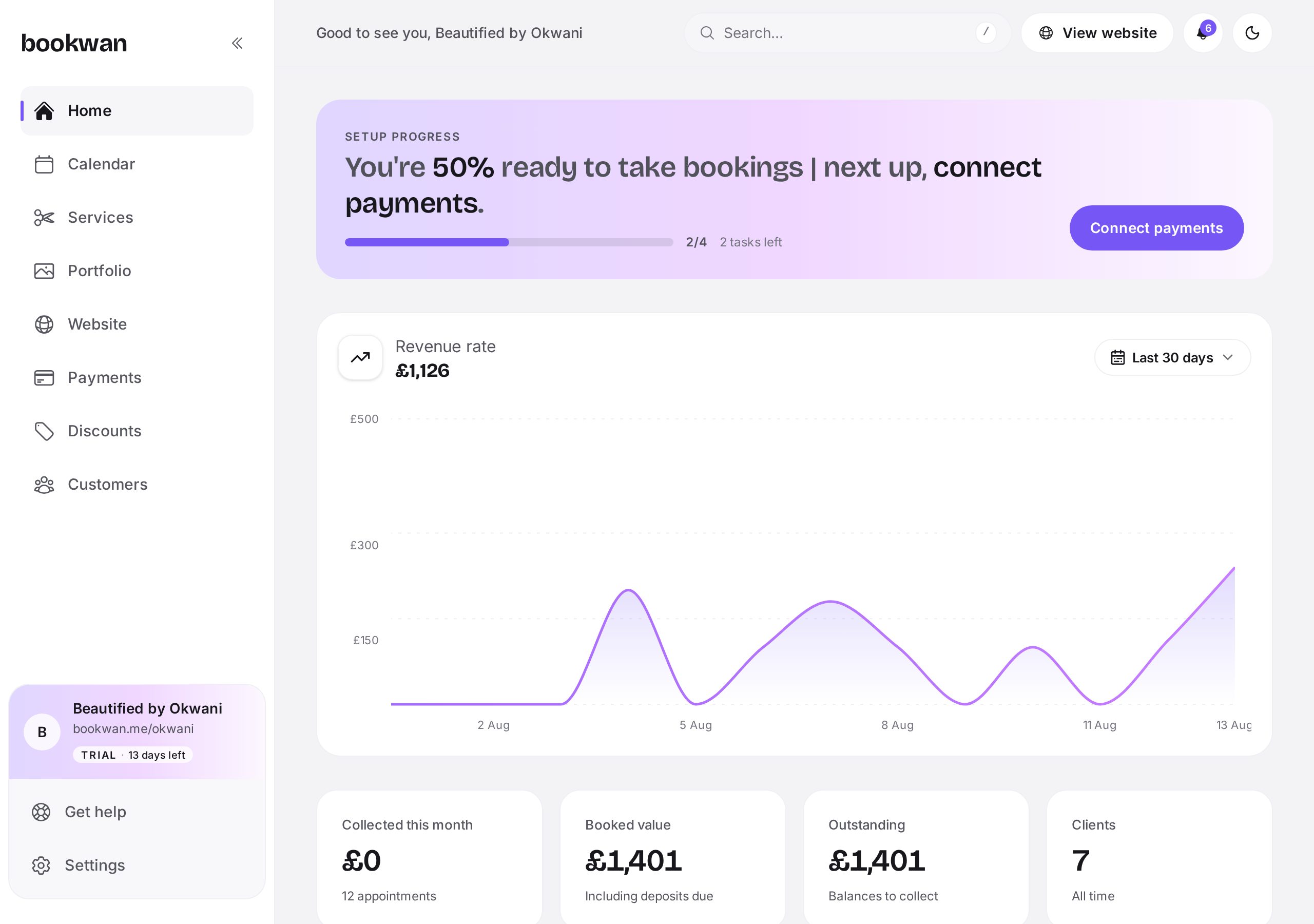Click the search magnifier icon
Viewport: 1314px width, 924px height.
(x=707, y=33)
